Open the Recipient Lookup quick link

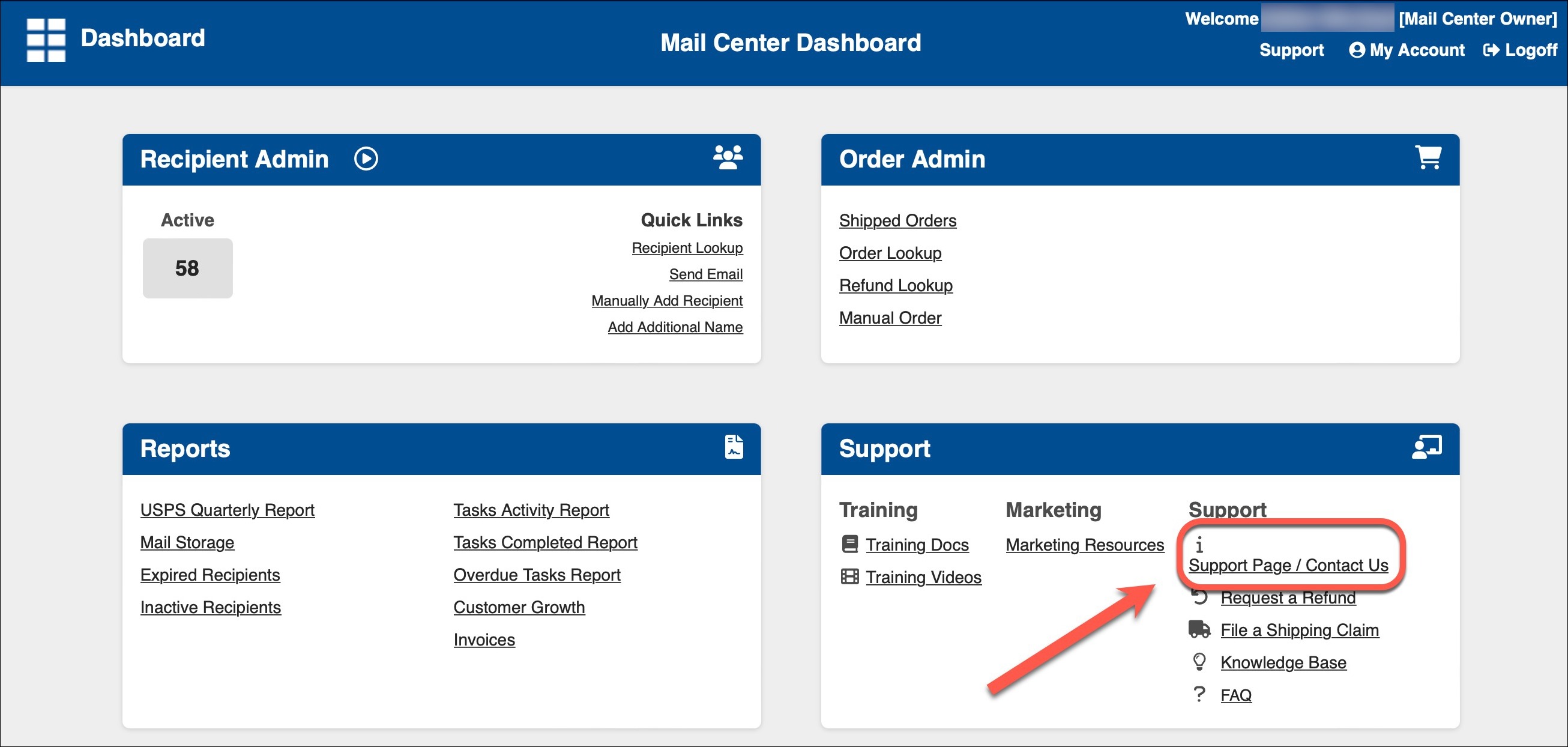coord(687,248)
